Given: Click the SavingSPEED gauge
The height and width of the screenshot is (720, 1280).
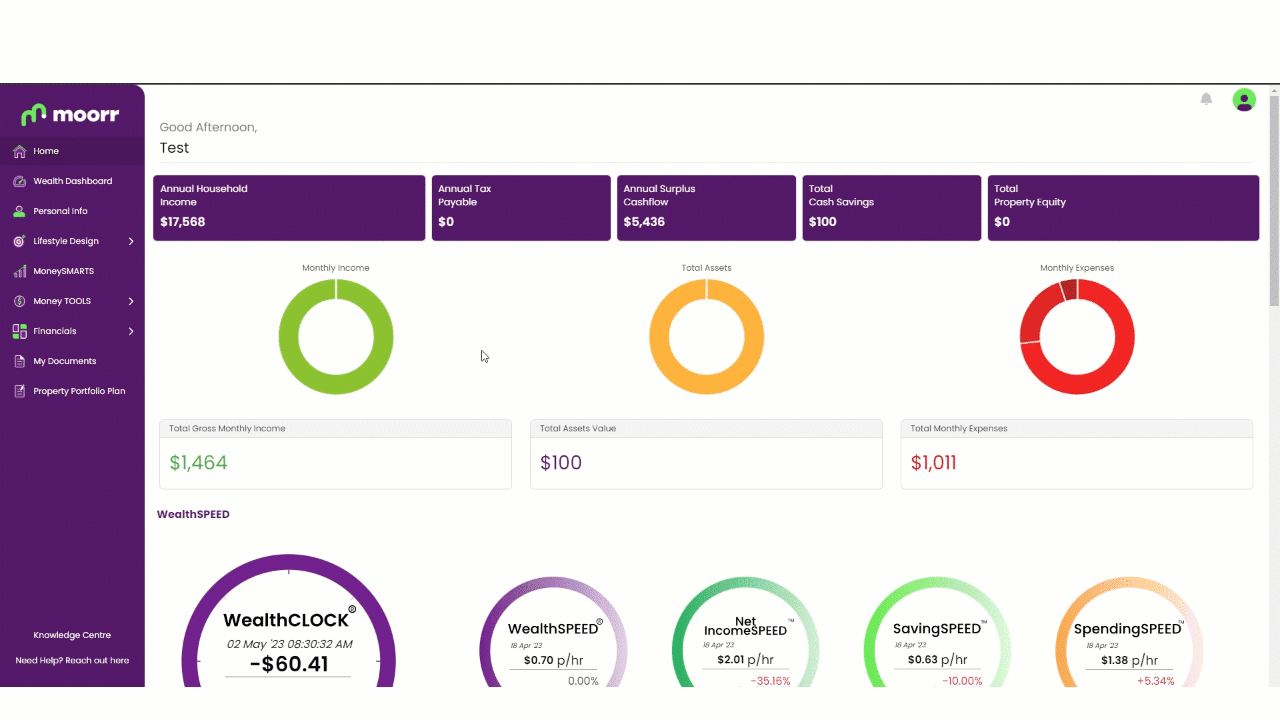Looking at the screenshot, I should tap(937, 632).
